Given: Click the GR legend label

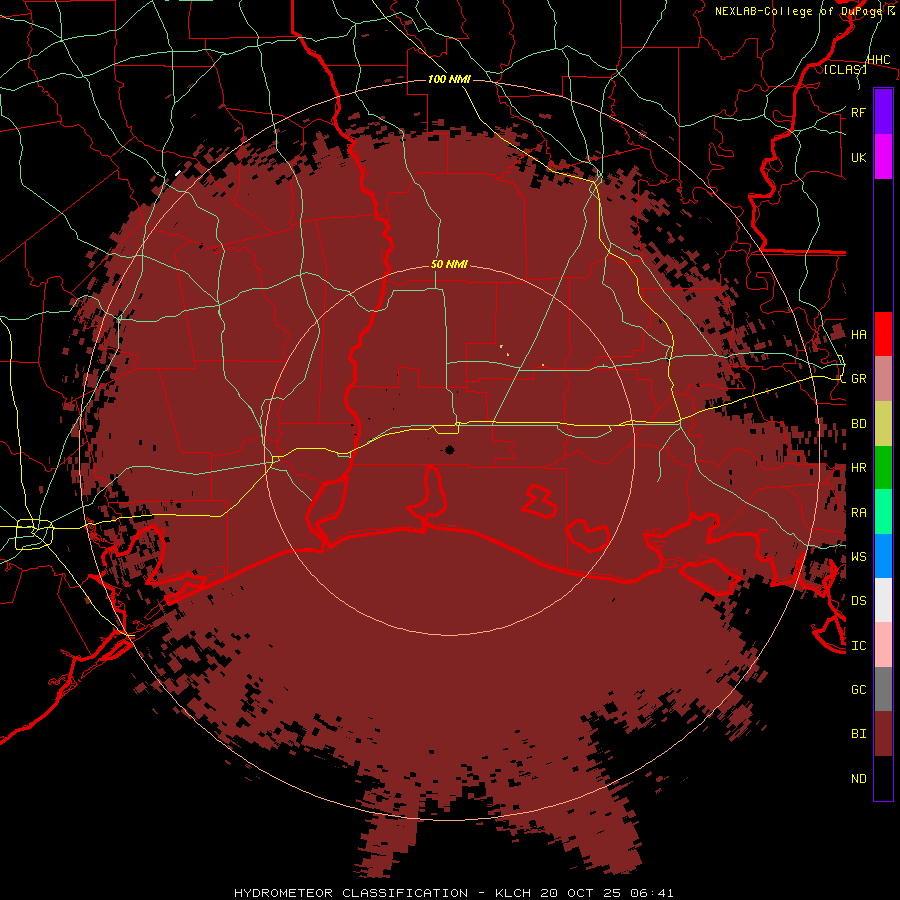Looking at the screenshot, I should pos(858,379).
